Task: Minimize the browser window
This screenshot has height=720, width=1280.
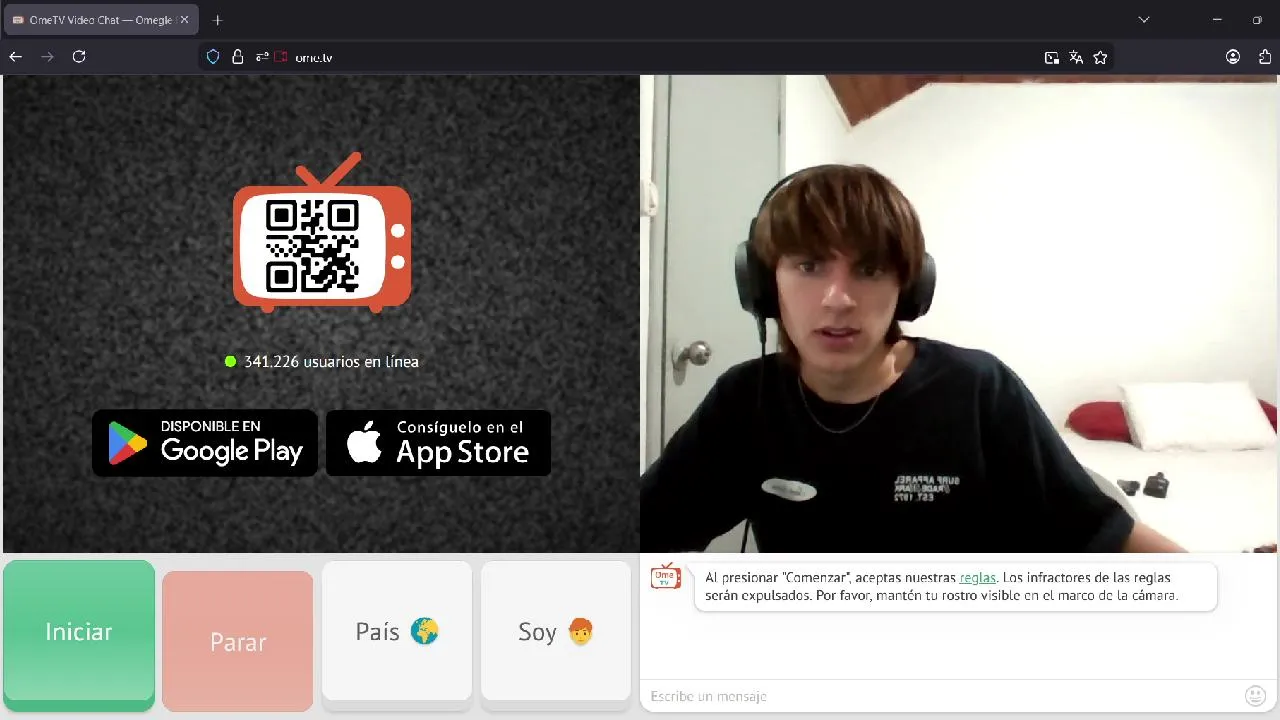Action: click(x=1217, y=19)
